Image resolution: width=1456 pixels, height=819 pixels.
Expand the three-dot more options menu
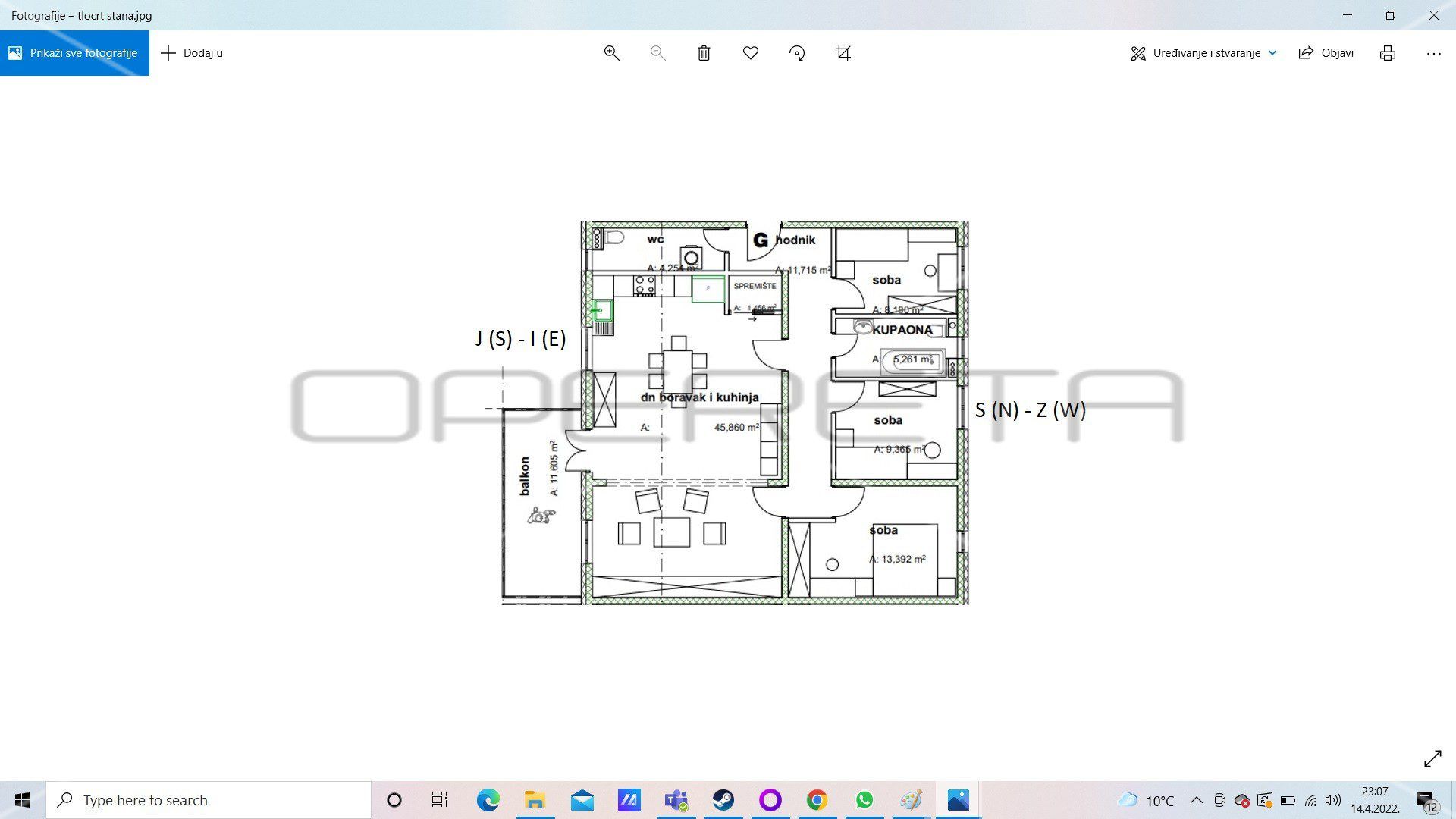point(1434,53)
